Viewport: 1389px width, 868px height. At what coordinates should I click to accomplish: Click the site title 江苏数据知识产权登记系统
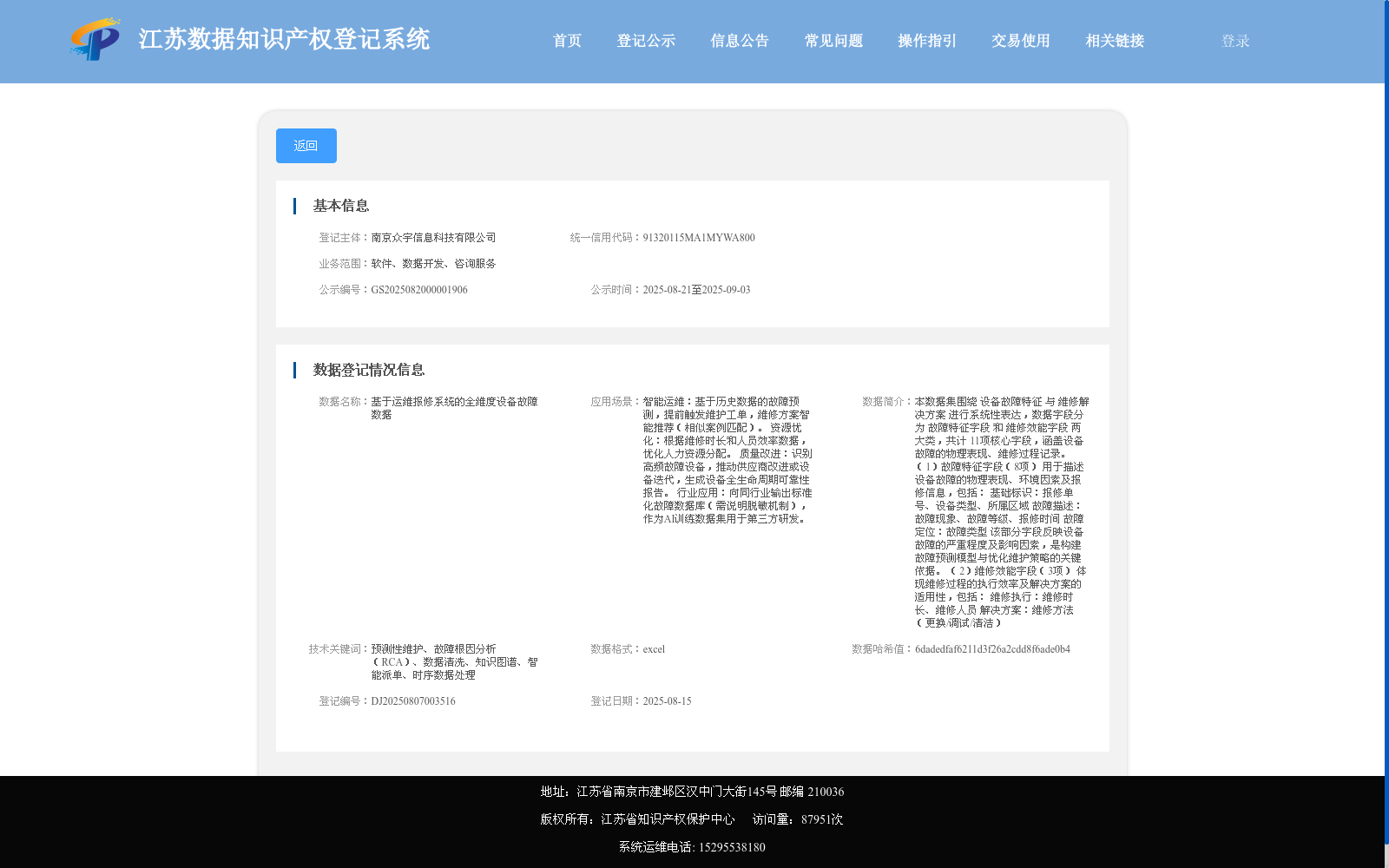(284, 39)
